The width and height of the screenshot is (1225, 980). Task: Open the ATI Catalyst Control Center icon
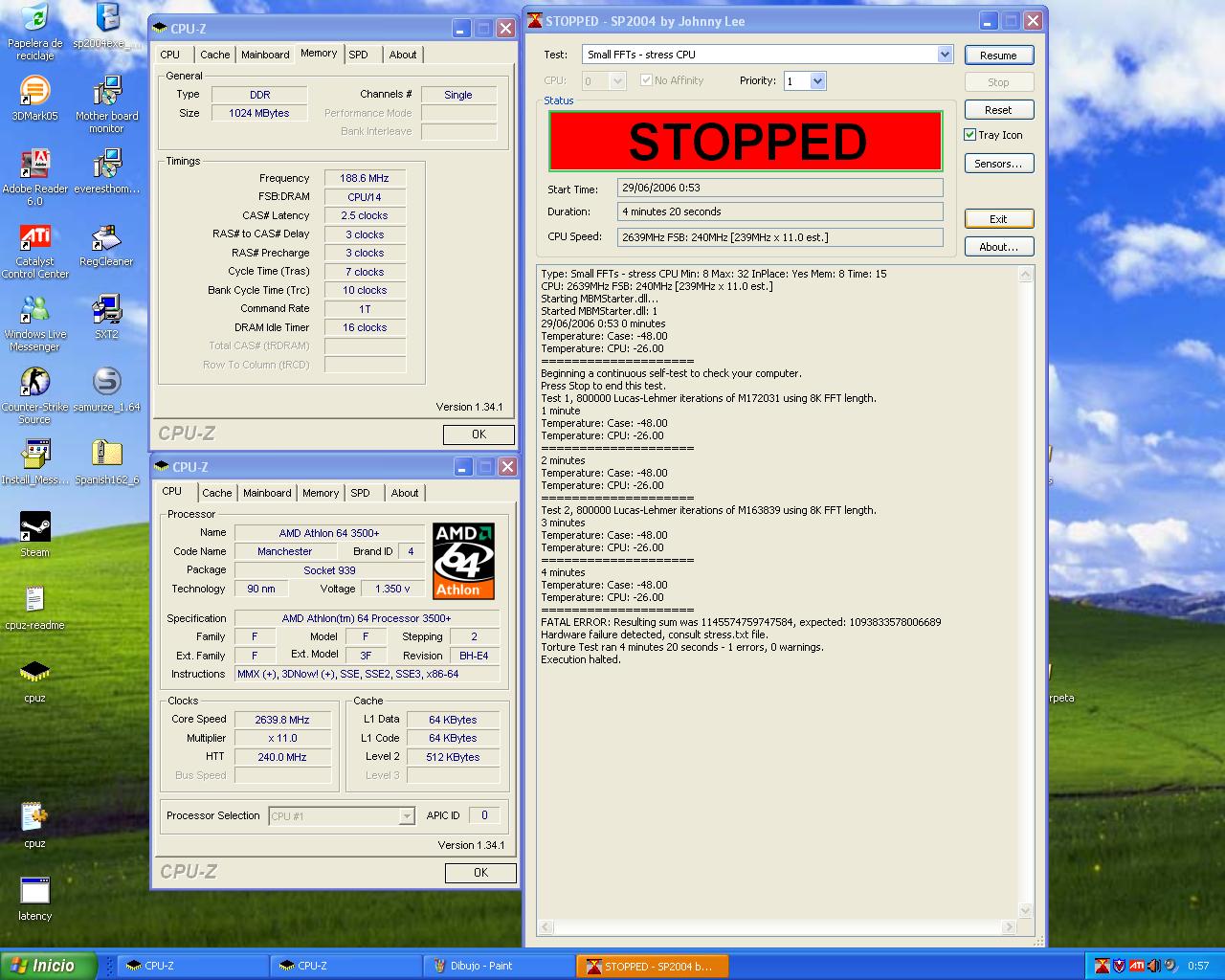tap(34, 238)
